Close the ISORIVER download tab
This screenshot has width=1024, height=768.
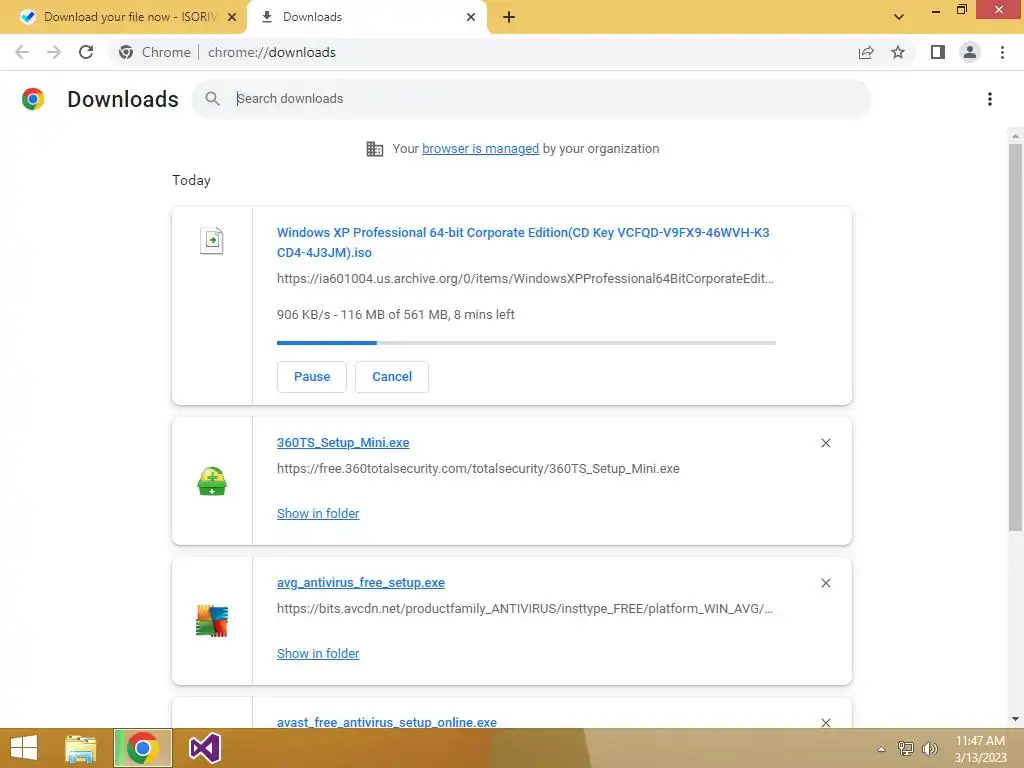point(232,17)
